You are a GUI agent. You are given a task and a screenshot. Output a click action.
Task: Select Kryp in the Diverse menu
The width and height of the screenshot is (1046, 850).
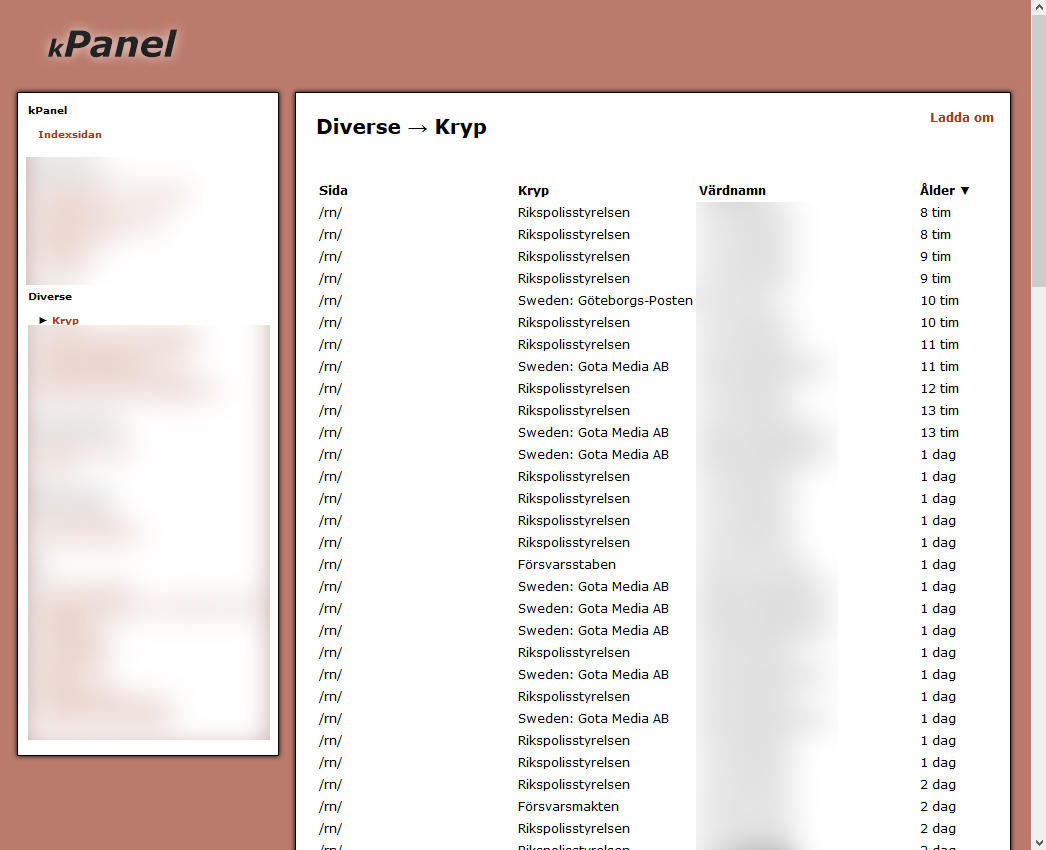[x=65, y=321]
